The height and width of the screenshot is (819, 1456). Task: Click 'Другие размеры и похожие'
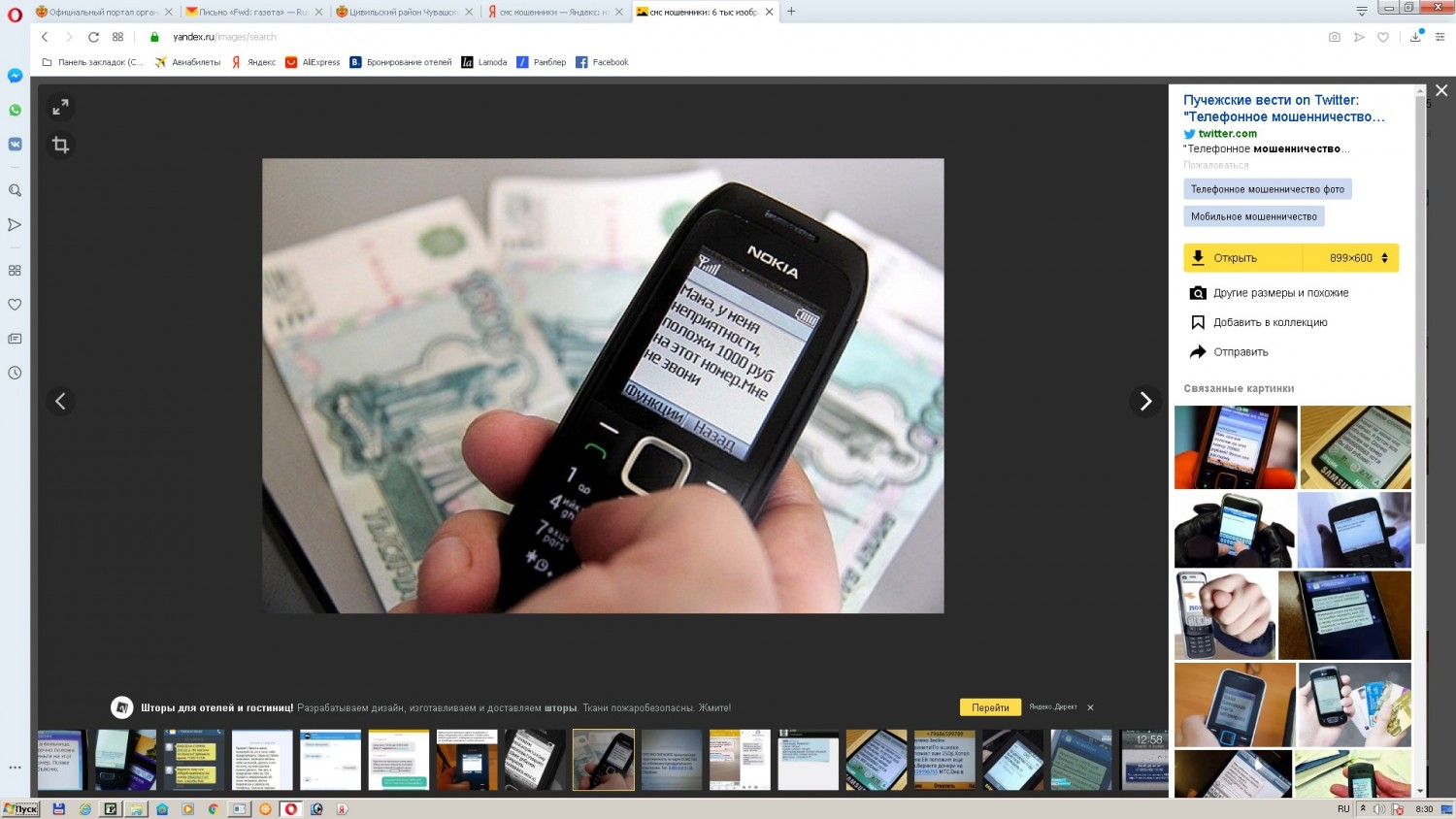(1270, 293)
